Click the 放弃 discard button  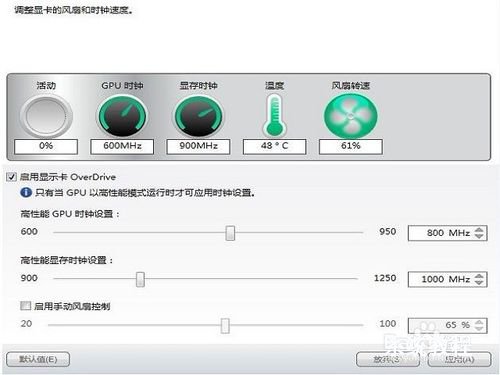(x=388, y=359)
